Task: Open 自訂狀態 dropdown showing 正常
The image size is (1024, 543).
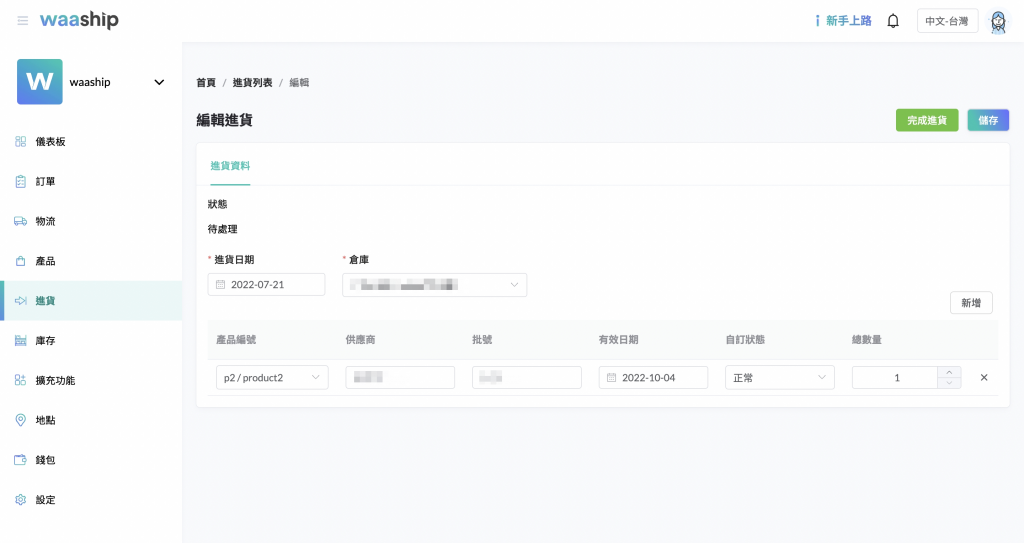Action: click(x=779, y=377)
